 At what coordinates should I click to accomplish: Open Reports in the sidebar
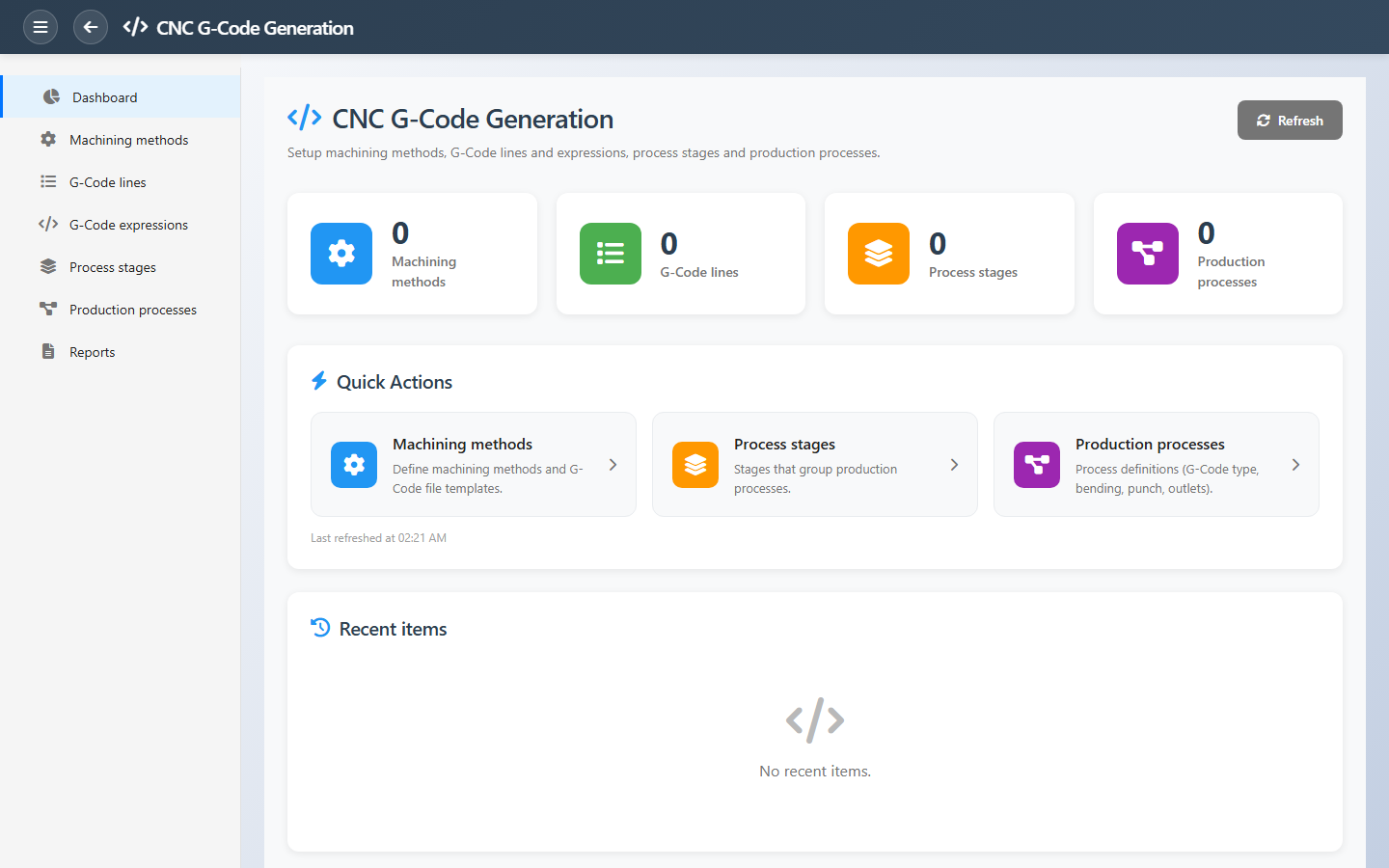point(92,352)
